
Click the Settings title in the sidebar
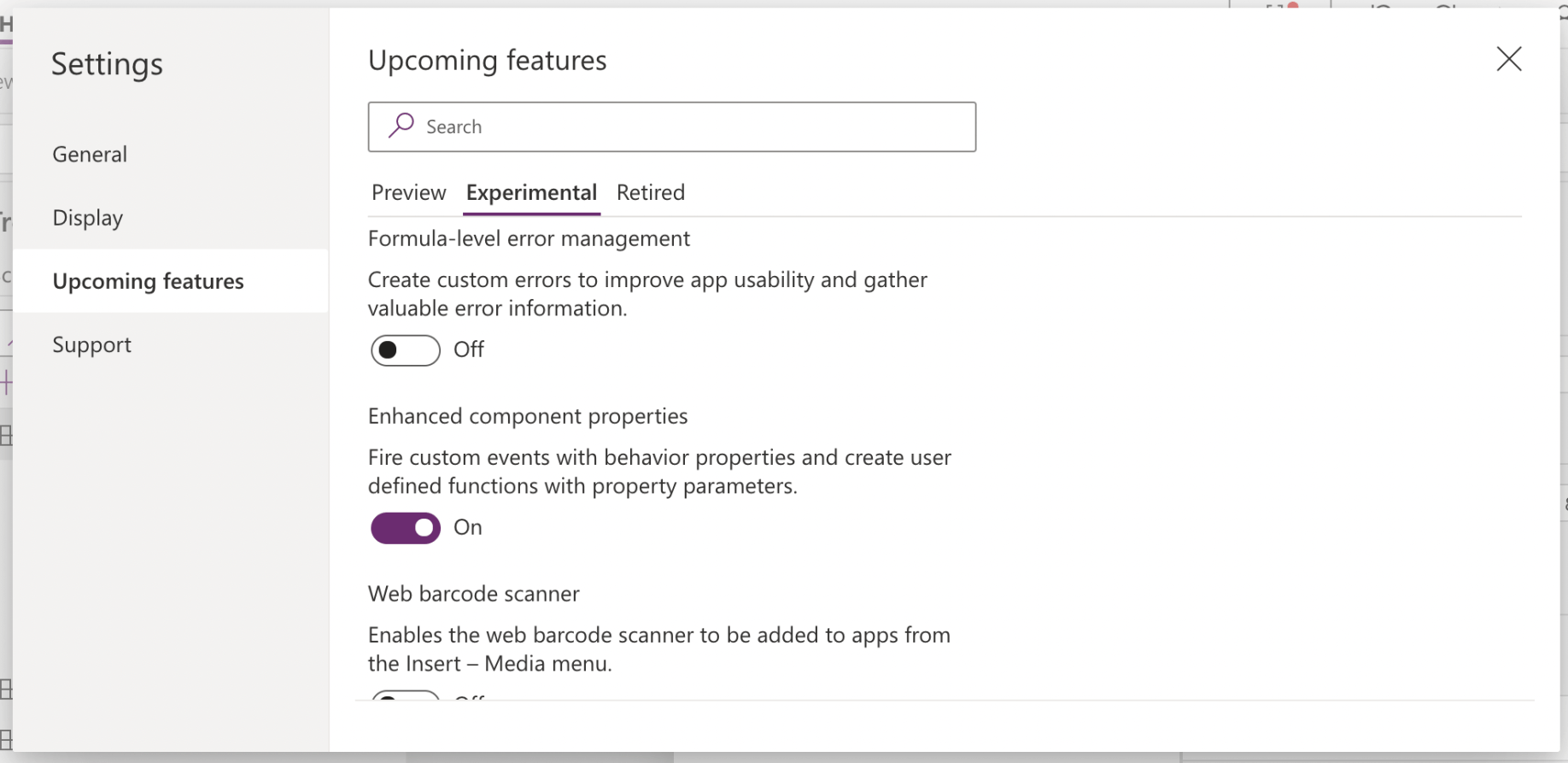point(107,64)
